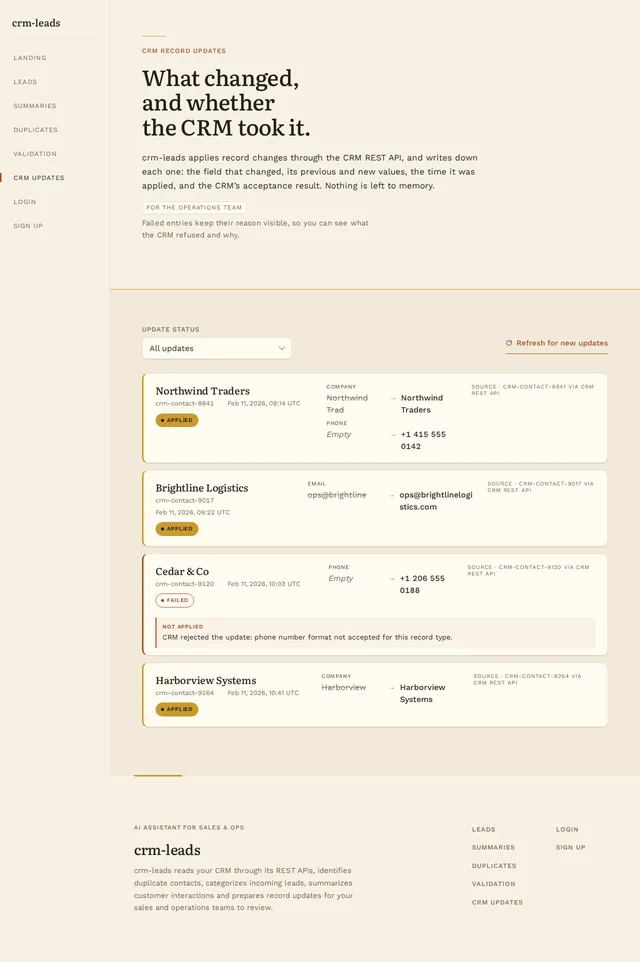Open Summaries from the sidebar

pyautogui.click(x=35, y=106)
